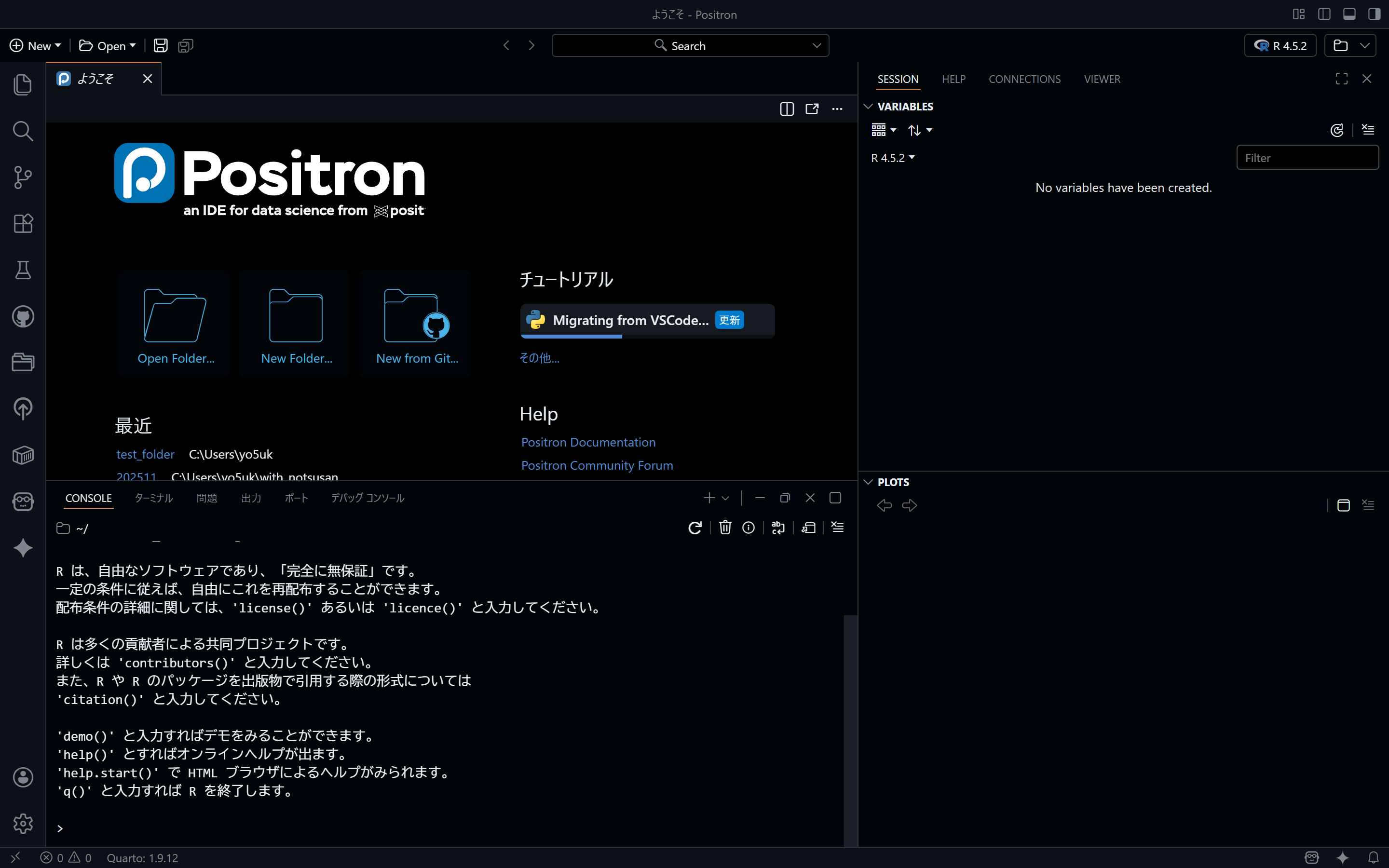This screenshot has width=1389, height=868.
Task: Clear console with the trash icon
Action: pos(725,528)
